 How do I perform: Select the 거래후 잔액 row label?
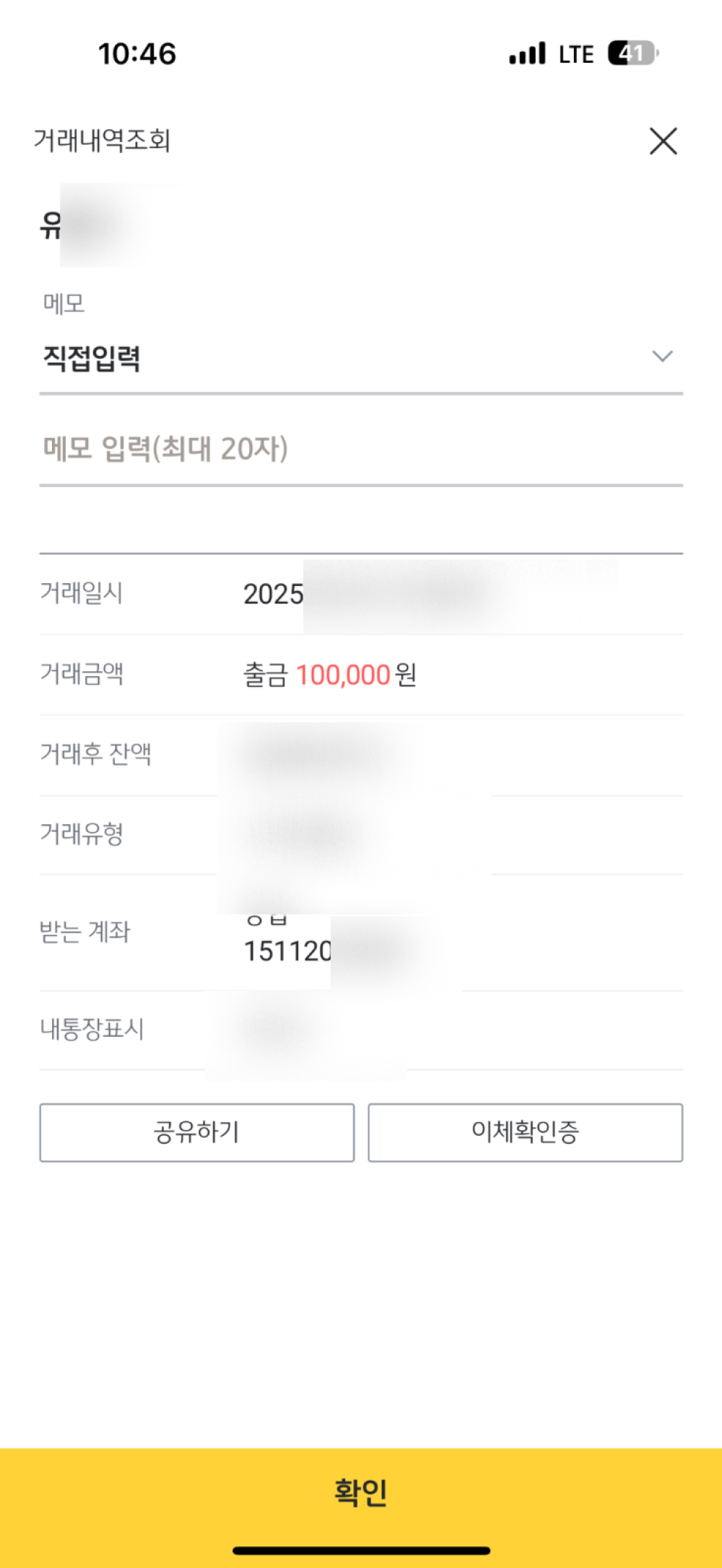point(95,755)
